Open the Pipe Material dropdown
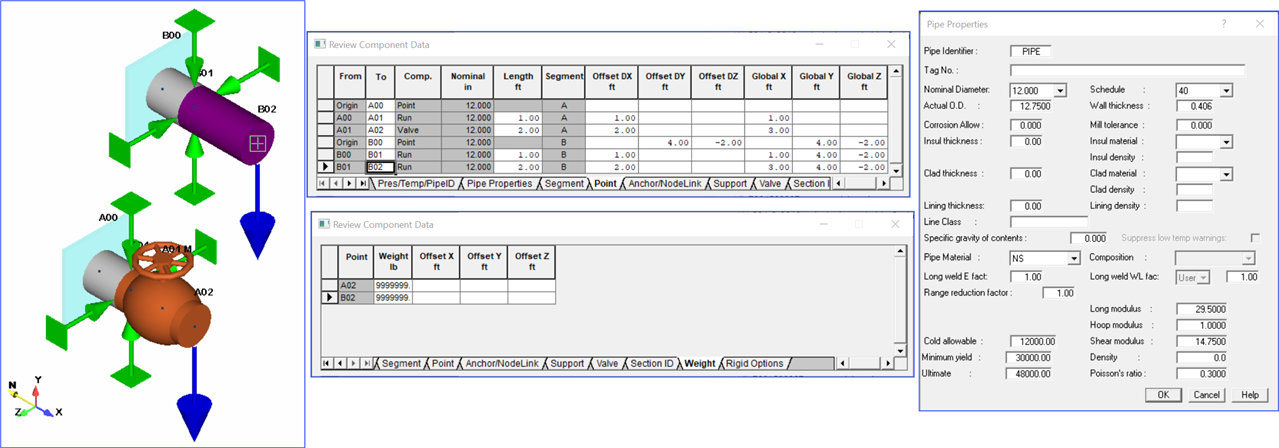The height and width of the screenshot is (448, 1279). click(x=1074, y=259)
